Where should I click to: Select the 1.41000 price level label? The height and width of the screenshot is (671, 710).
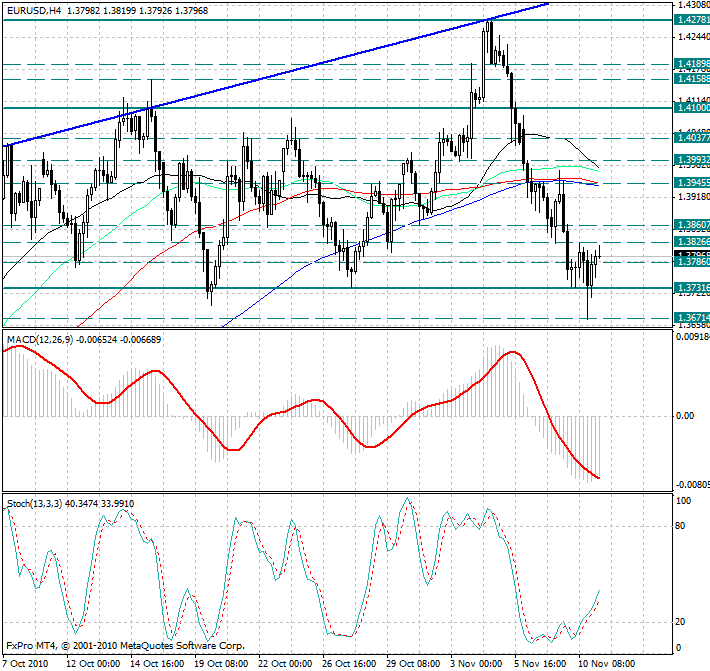[692, 107]
